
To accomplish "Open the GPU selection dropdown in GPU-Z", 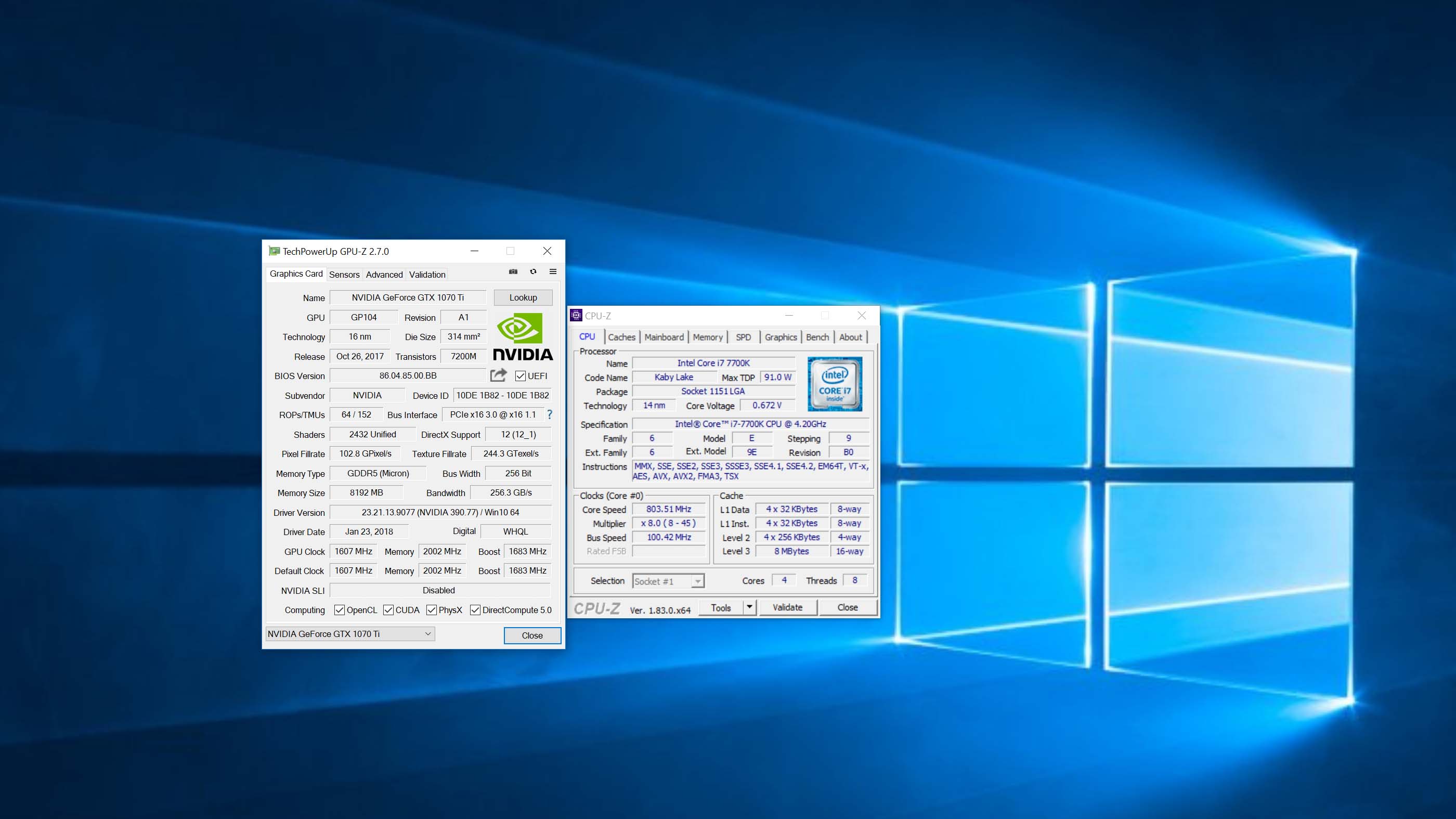I will tap(350, 634).
